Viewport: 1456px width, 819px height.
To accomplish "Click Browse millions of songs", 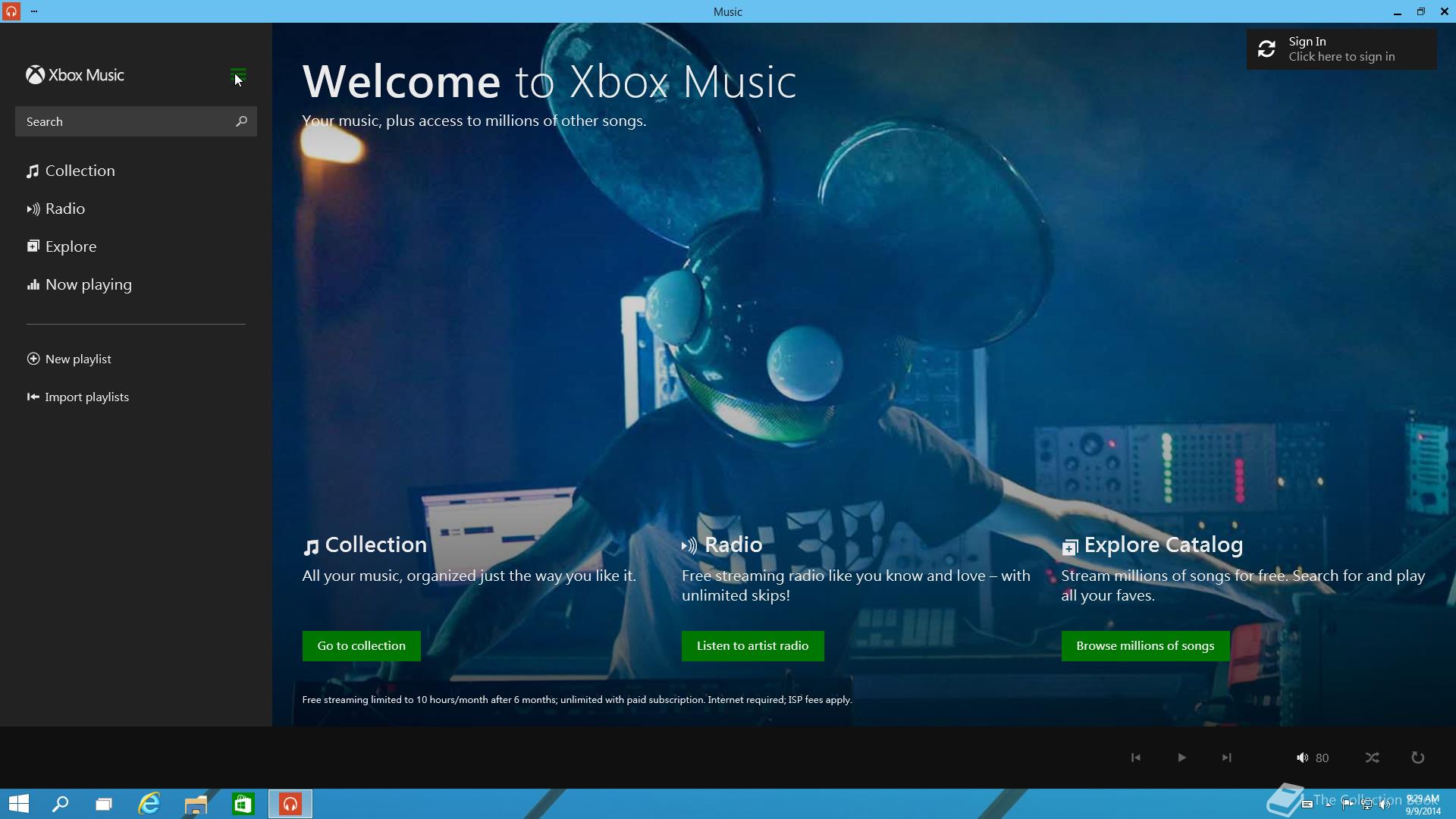I will coord(1145,646).
